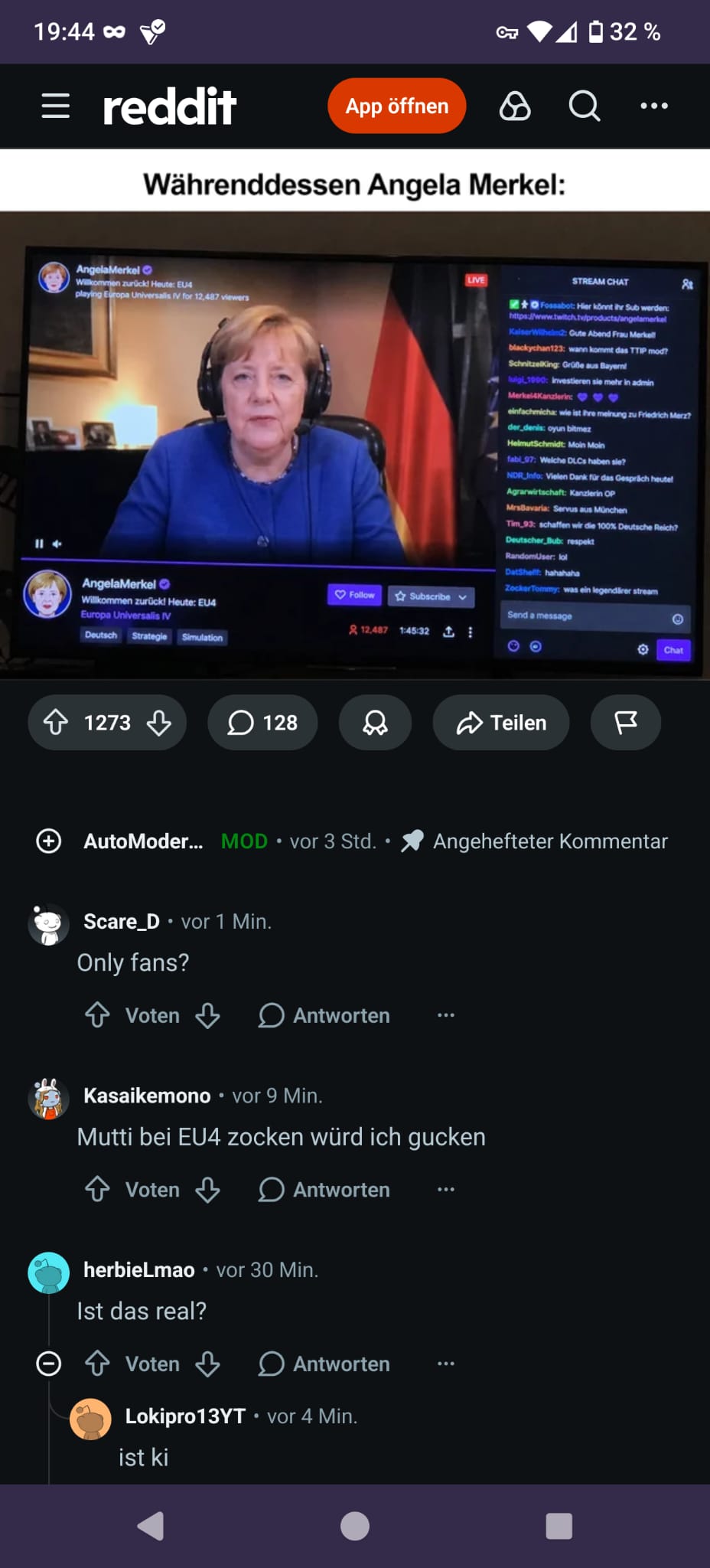Tap the Reddit logo

click(170, 106)
